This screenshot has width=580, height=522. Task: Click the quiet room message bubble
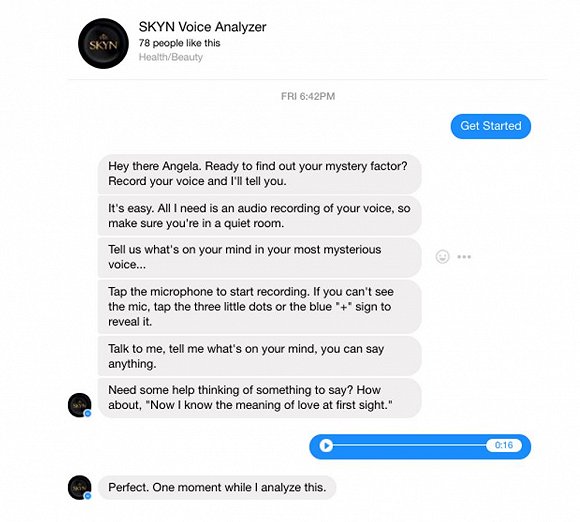coord(259,216)
